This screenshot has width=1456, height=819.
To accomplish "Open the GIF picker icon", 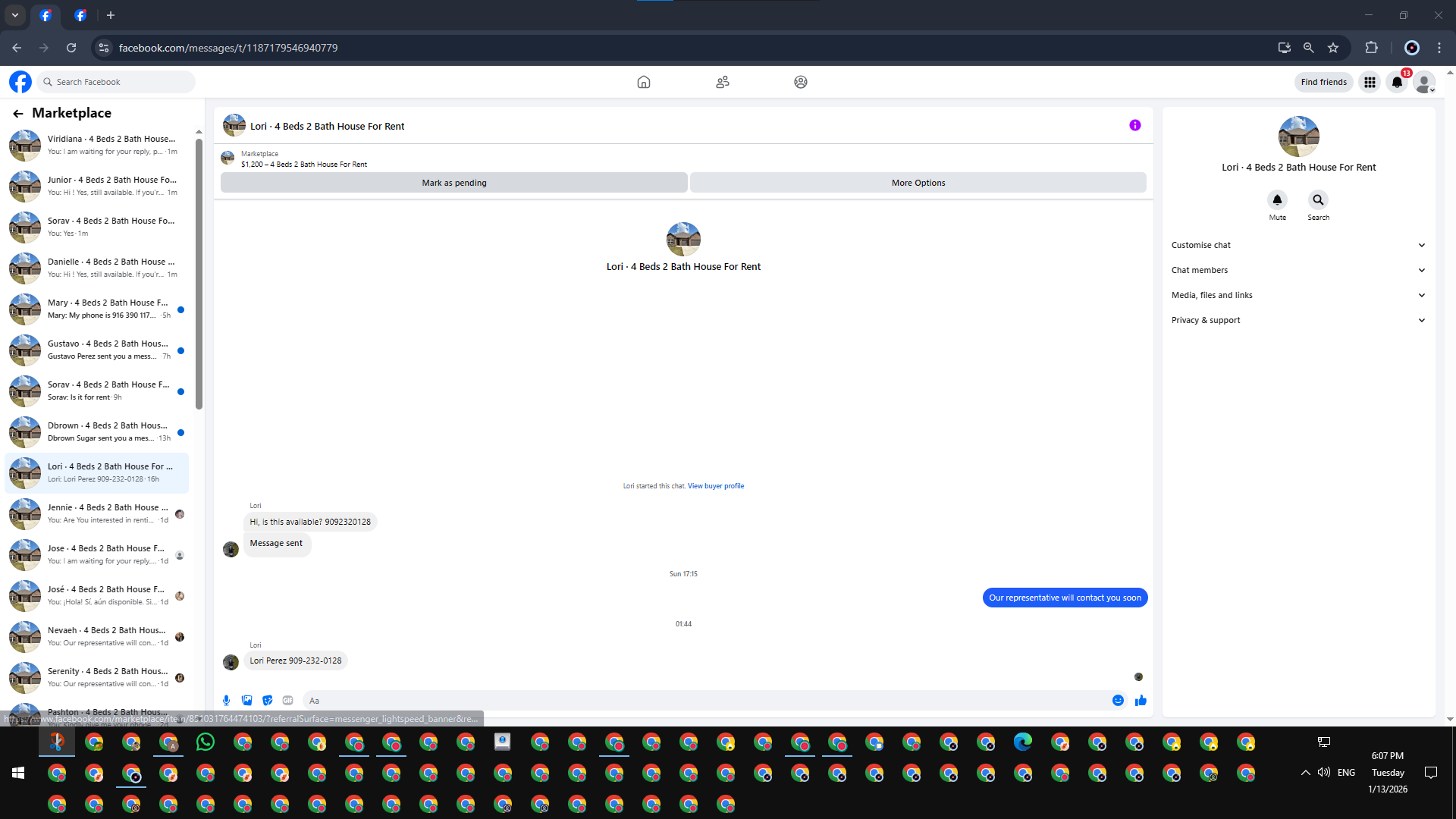I will click(x=287, y=701).
